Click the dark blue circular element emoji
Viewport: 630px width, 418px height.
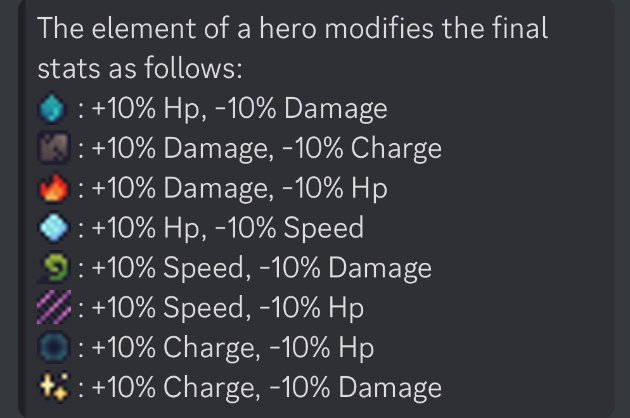coord(54,347)
